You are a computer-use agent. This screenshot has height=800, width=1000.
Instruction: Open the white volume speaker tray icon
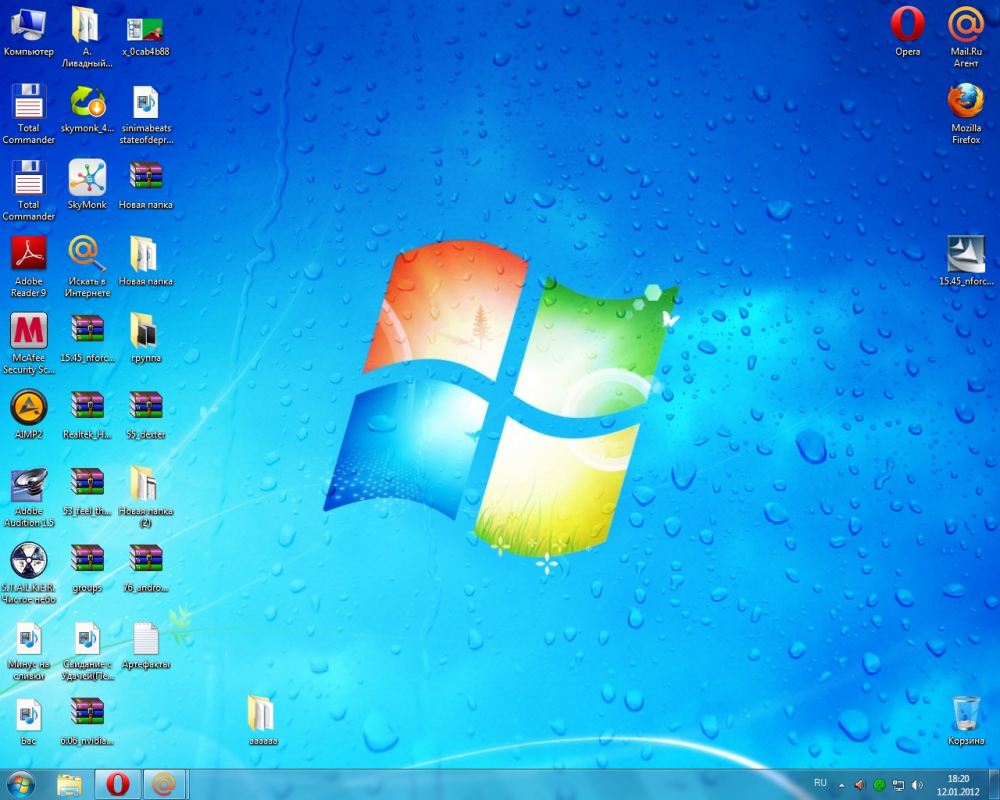coord(917,785)
